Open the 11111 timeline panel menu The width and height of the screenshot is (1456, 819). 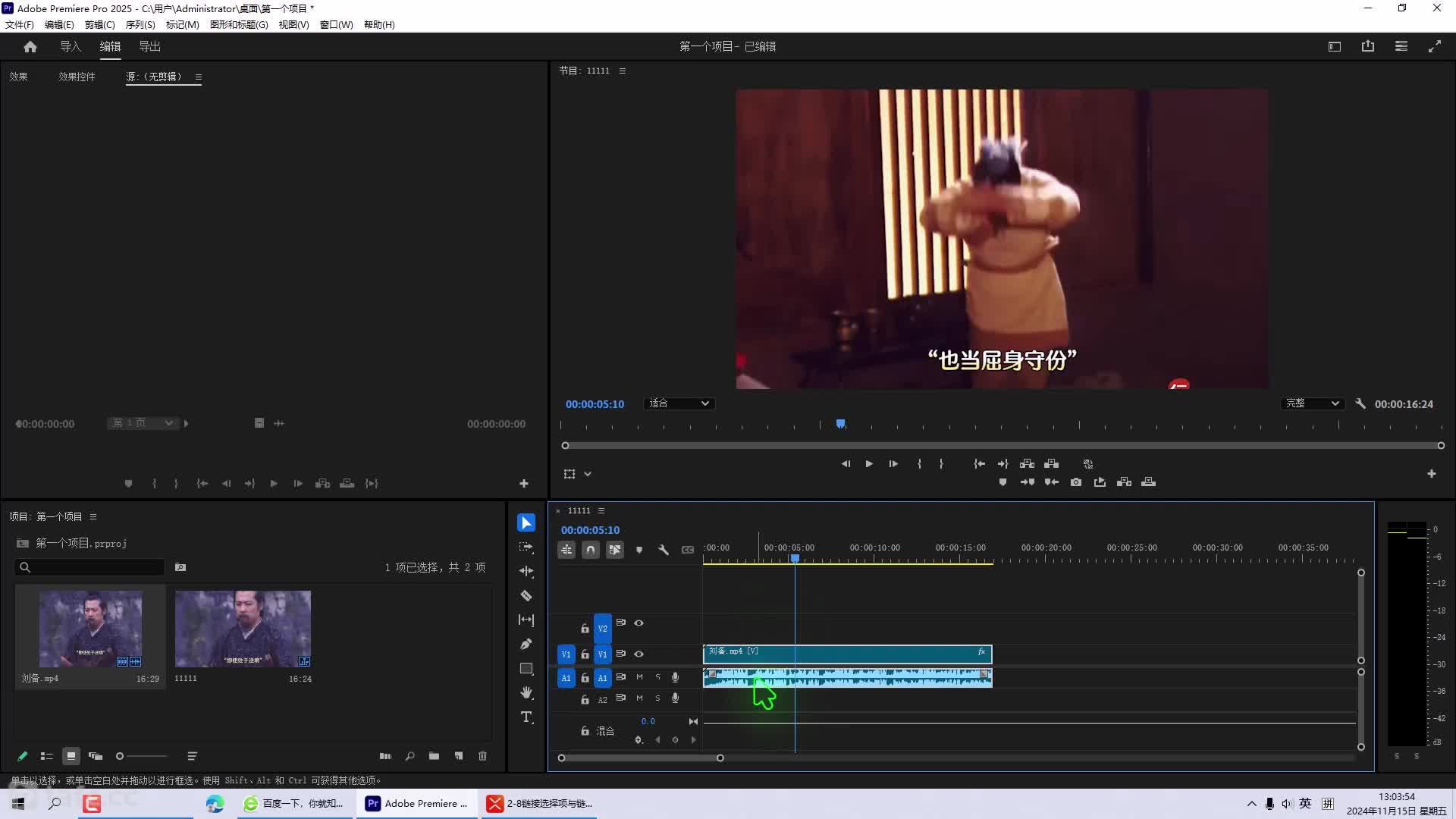click(601, 510)
